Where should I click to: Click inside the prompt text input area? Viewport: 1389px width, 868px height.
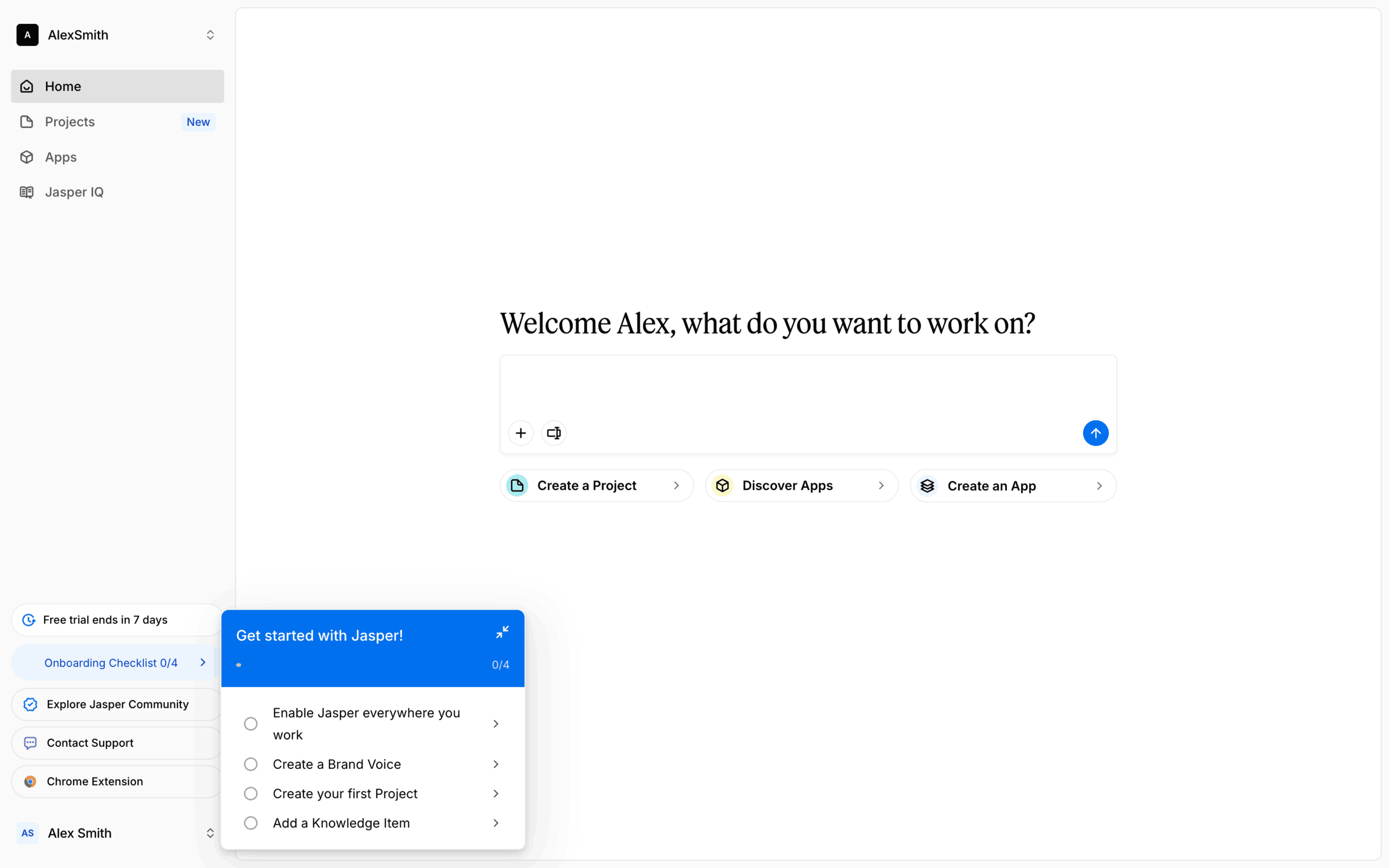pos(807,386)
